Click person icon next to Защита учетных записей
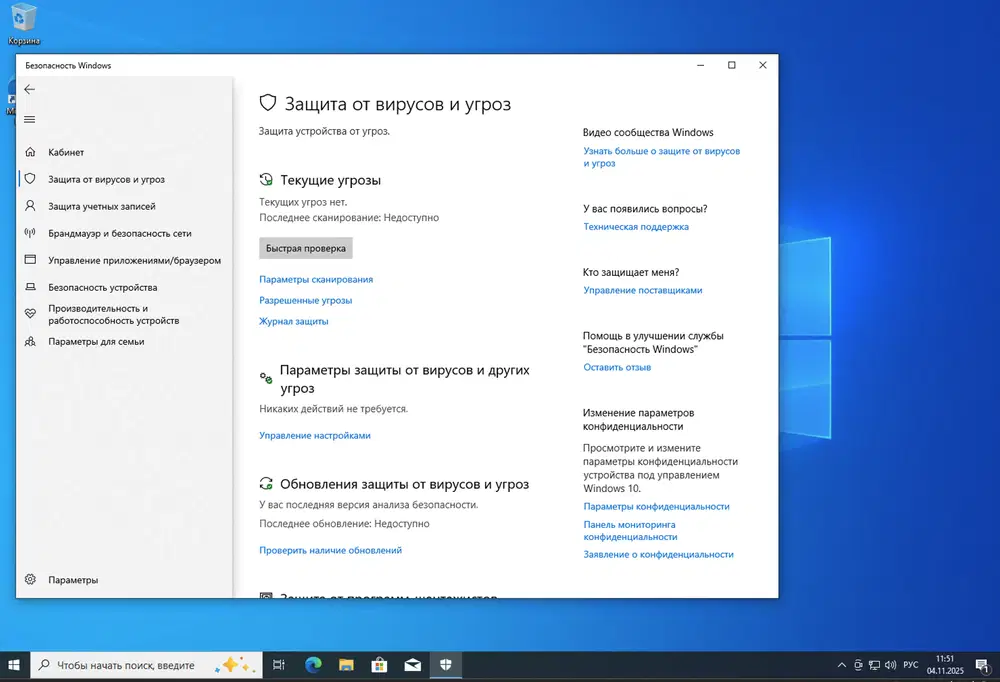 30,205
